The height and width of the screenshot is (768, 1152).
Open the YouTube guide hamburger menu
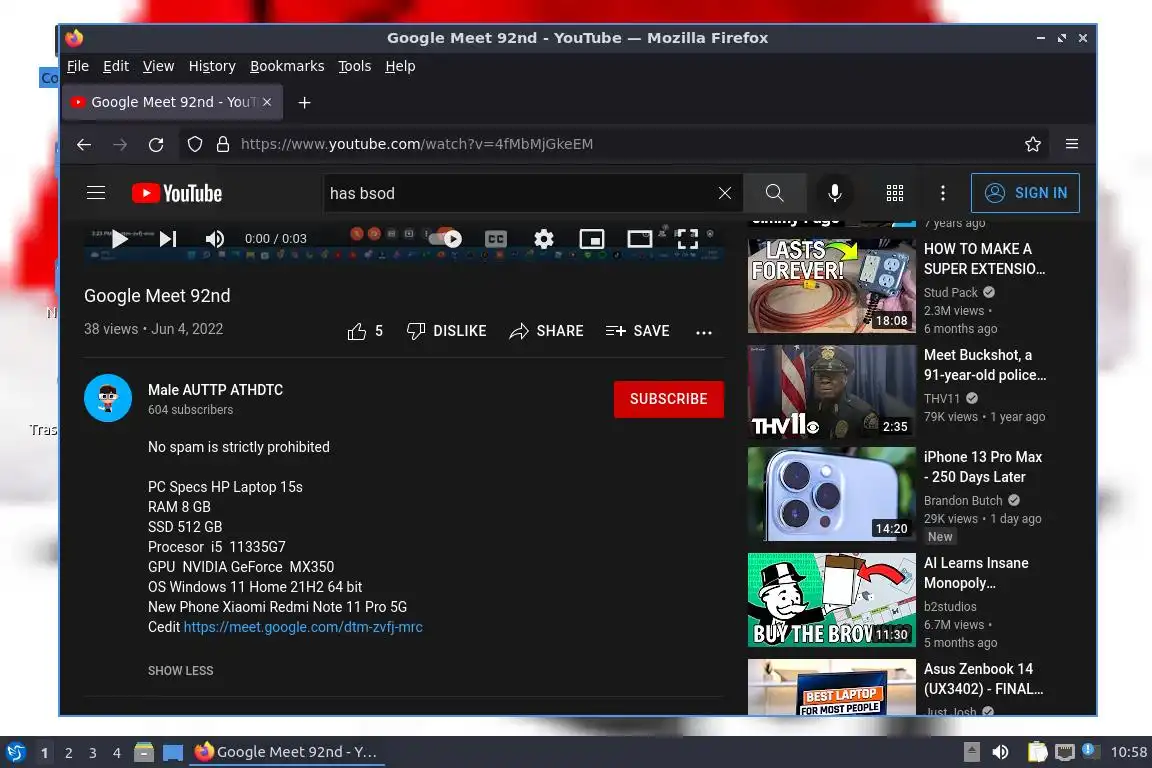(96, 193)
